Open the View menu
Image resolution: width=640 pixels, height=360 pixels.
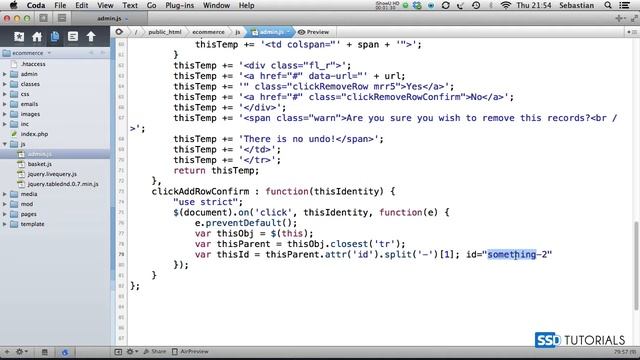(105, 5)
